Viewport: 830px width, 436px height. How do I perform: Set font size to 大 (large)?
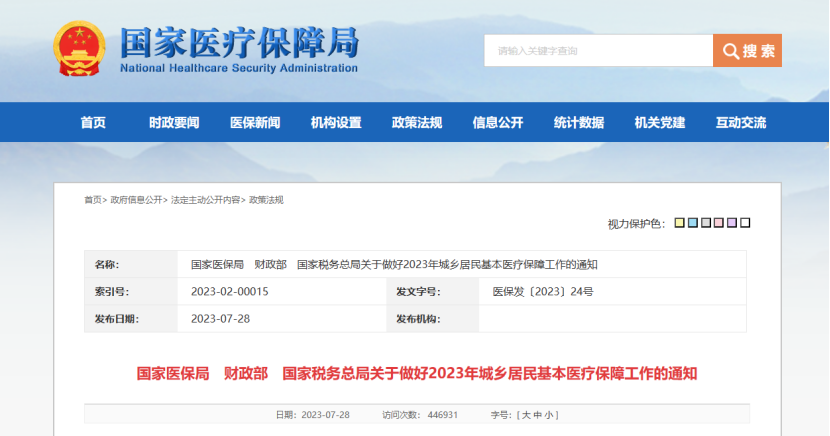(x=524, y=415)
